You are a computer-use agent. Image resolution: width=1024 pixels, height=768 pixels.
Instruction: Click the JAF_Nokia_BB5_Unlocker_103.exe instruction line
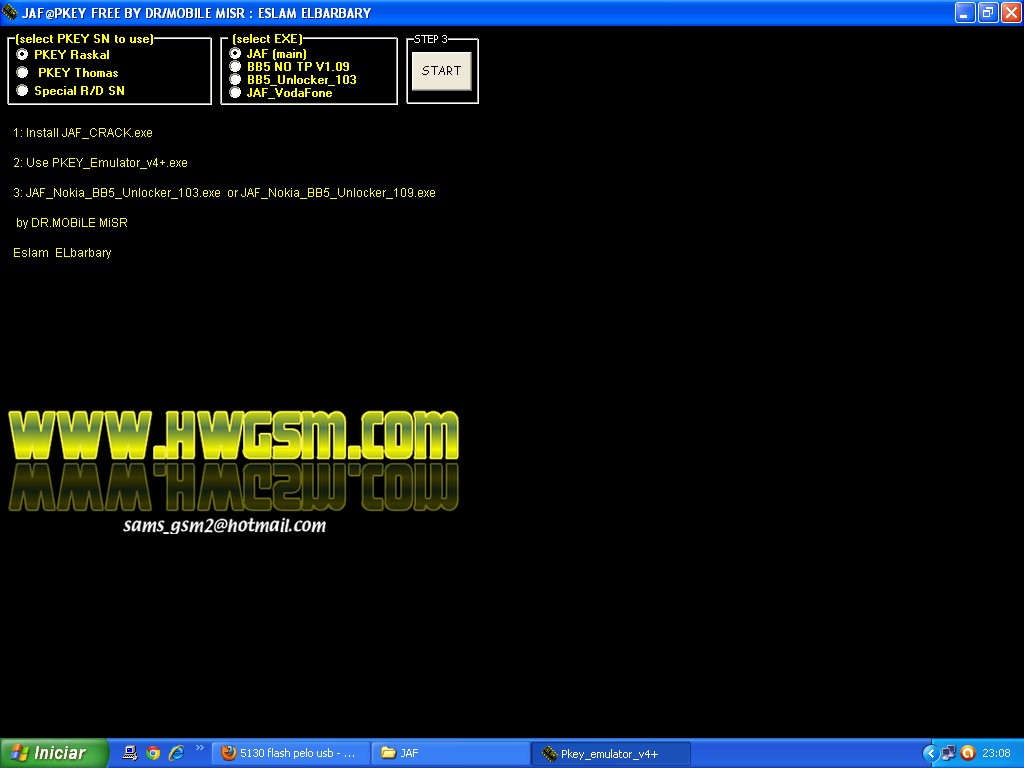(x=224, y=193)
